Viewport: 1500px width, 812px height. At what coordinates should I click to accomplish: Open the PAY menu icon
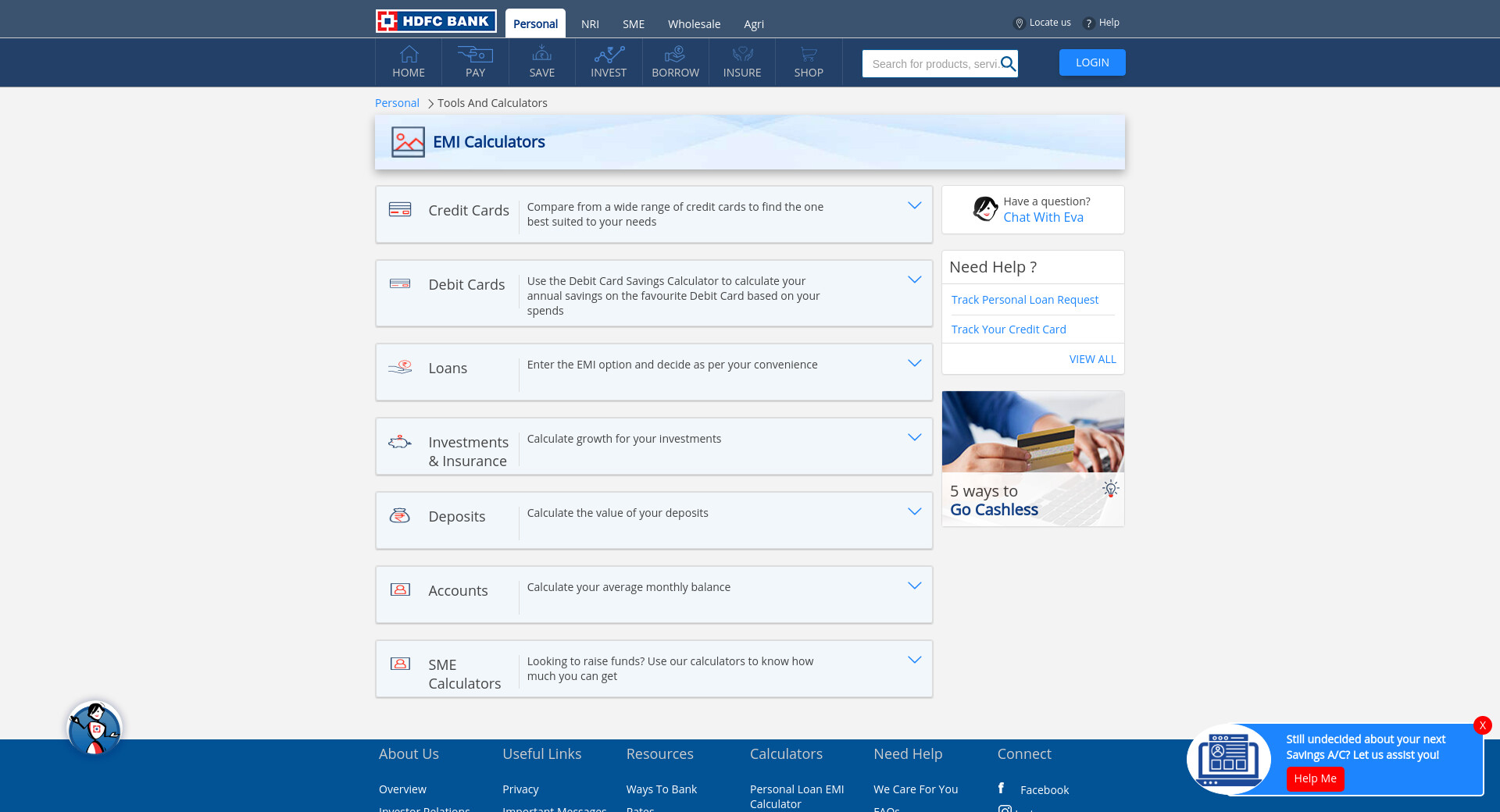click(x=475, y=54)
